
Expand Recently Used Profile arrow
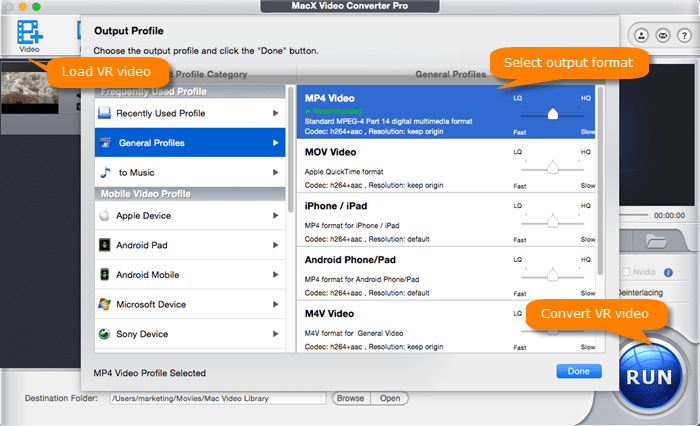pyautogui.click(x=275, y=113)
